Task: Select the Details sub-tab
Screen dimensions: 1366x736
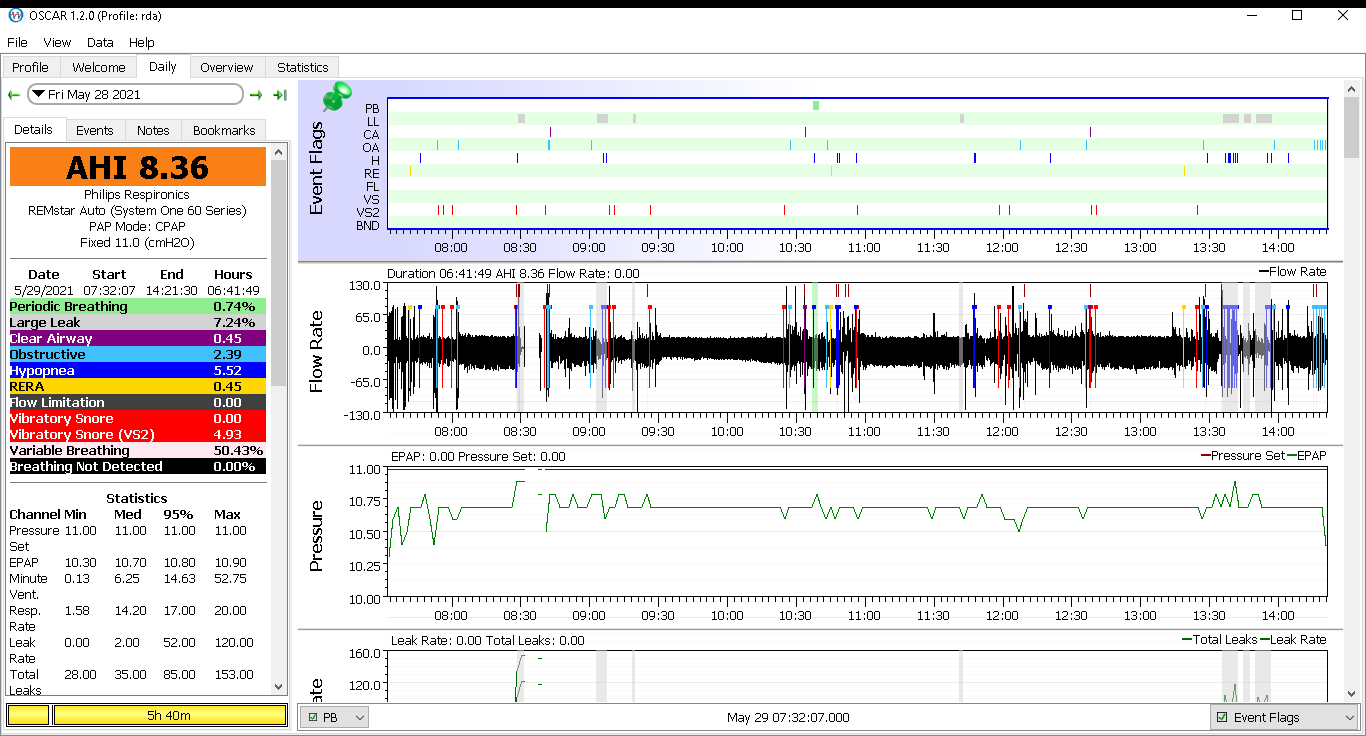Action: coord(34,129)
